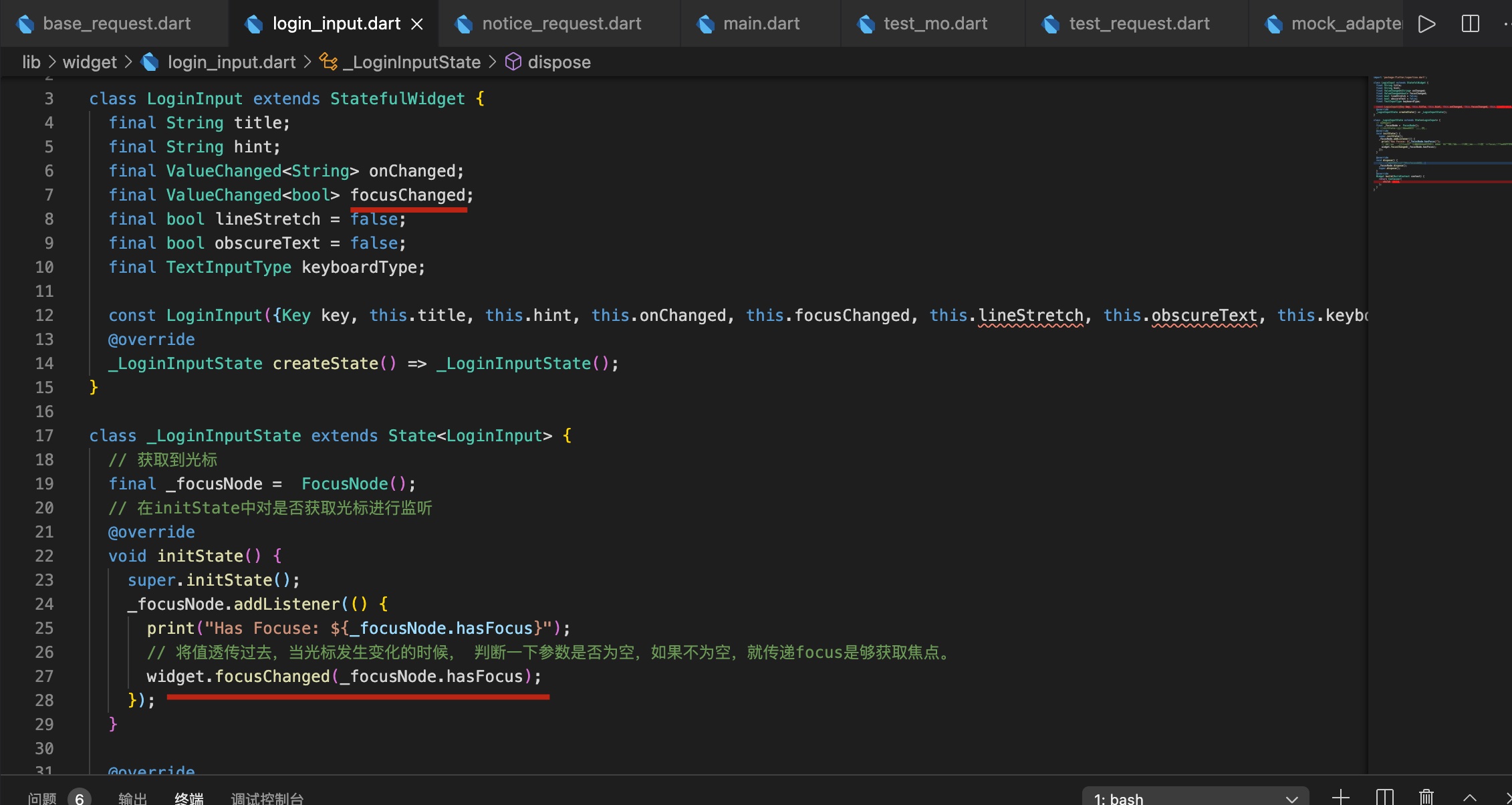Screen dimensions: 1512x805
Task: Create a new terminal with plus icon
Action: (x=1340, y=796)
